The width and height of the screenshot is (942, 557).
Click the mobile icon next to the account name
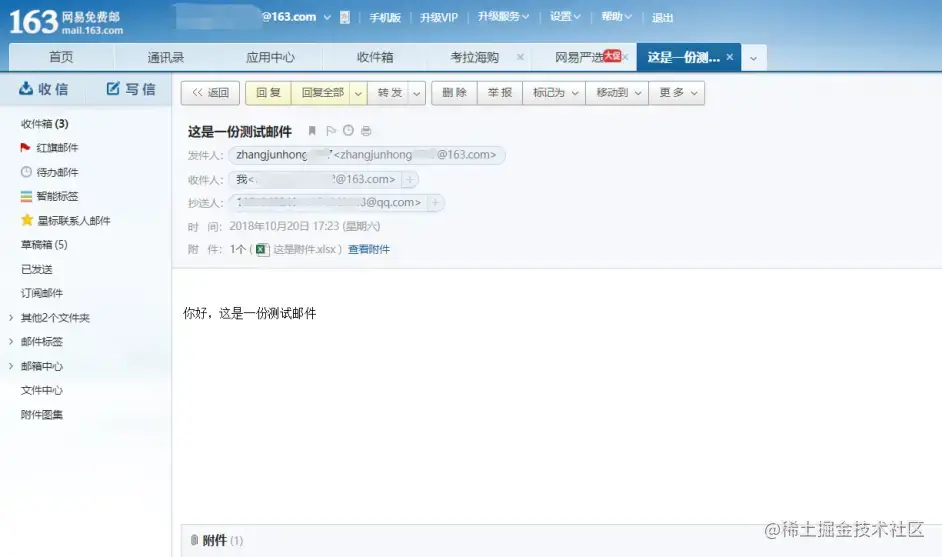[345, 17]
